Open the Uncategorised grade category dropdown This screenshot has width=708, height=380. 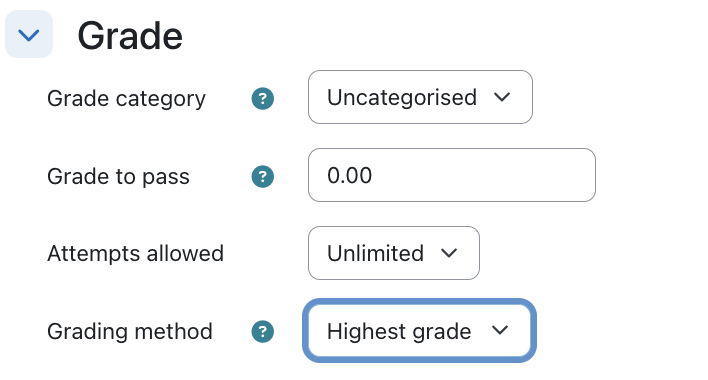[x=420, y=97]
